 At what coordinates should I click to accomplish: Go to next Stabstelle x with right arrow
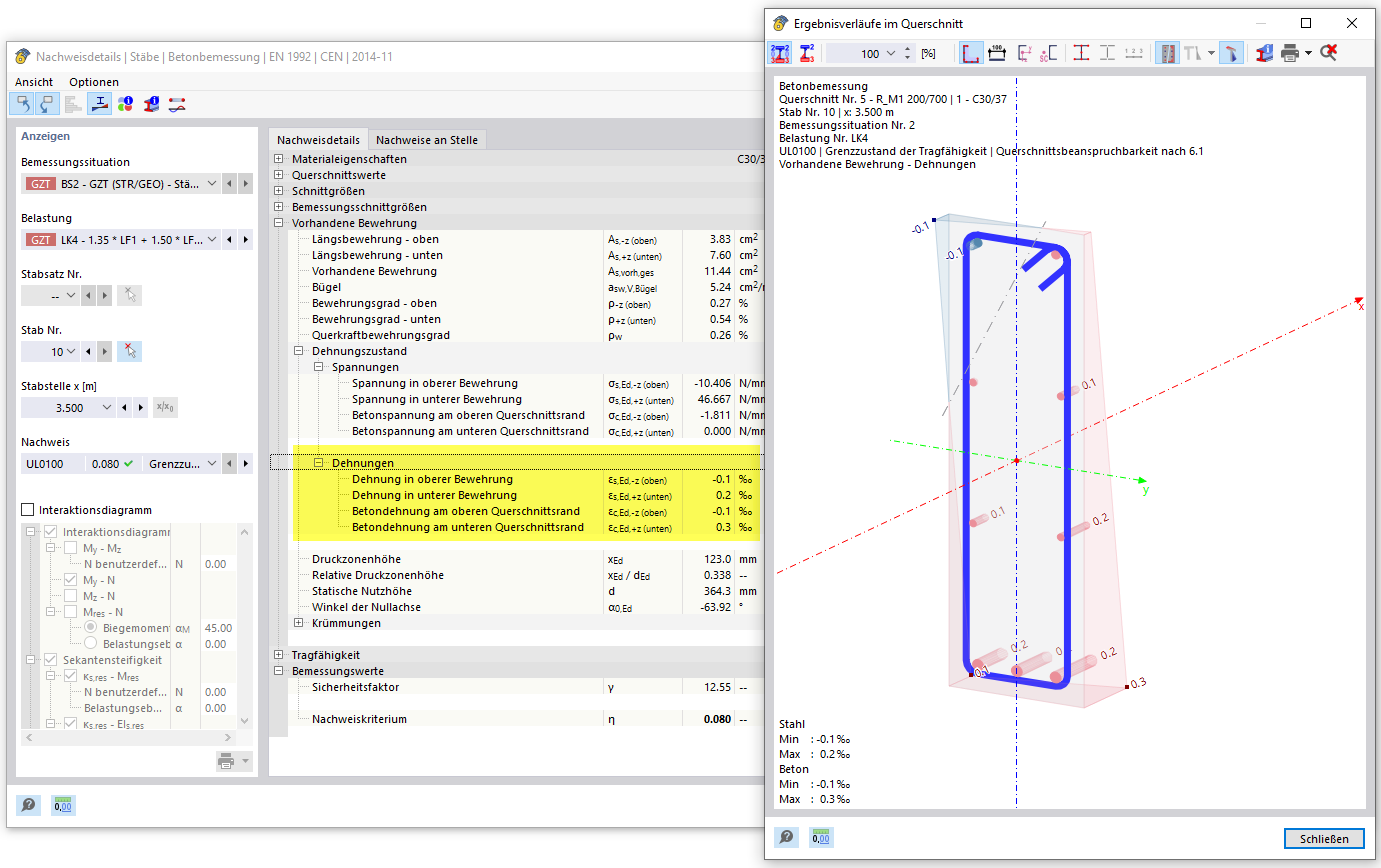tap(141, 408)
